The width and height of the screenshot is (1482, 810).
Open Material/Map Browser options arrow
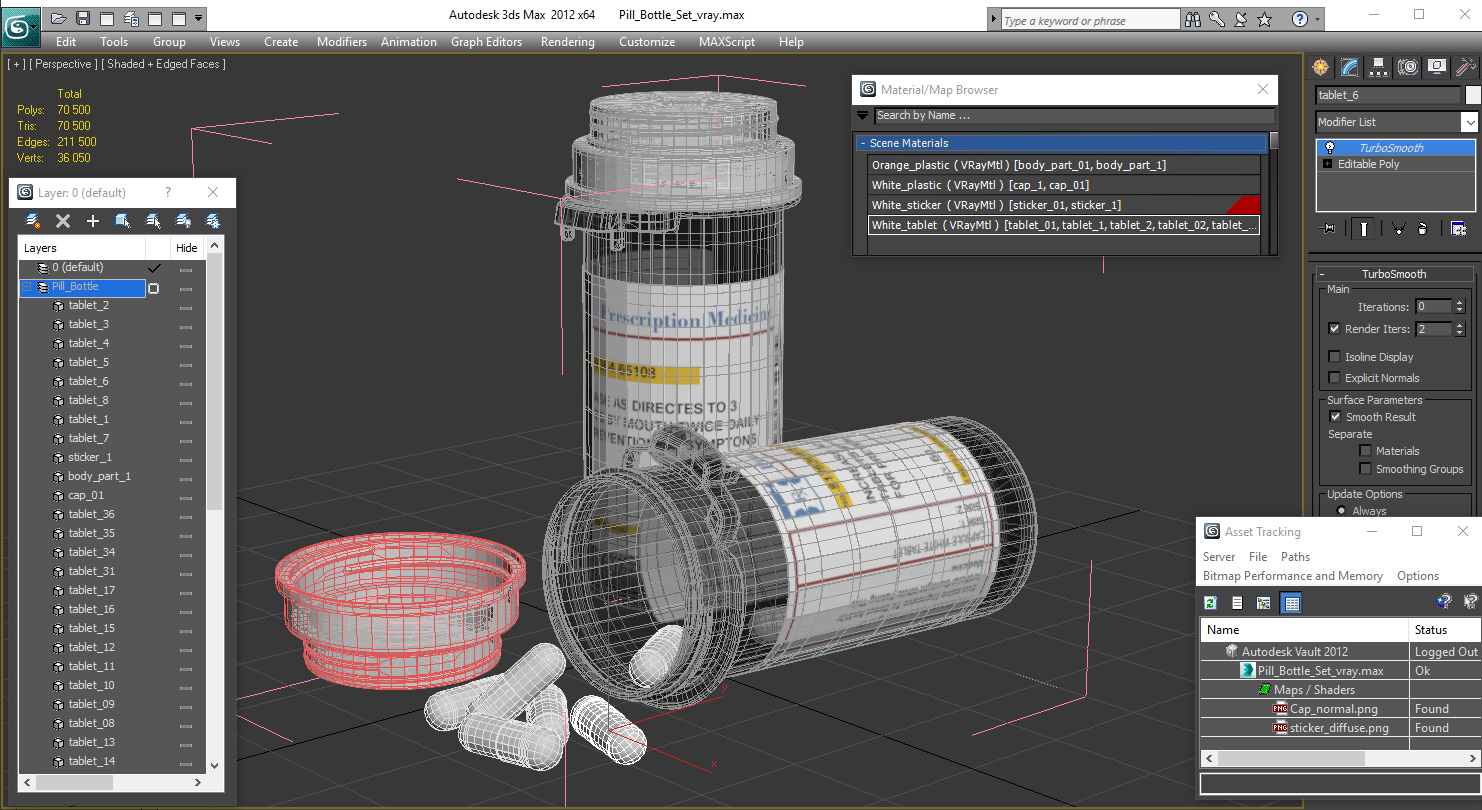tap(862, 115)
